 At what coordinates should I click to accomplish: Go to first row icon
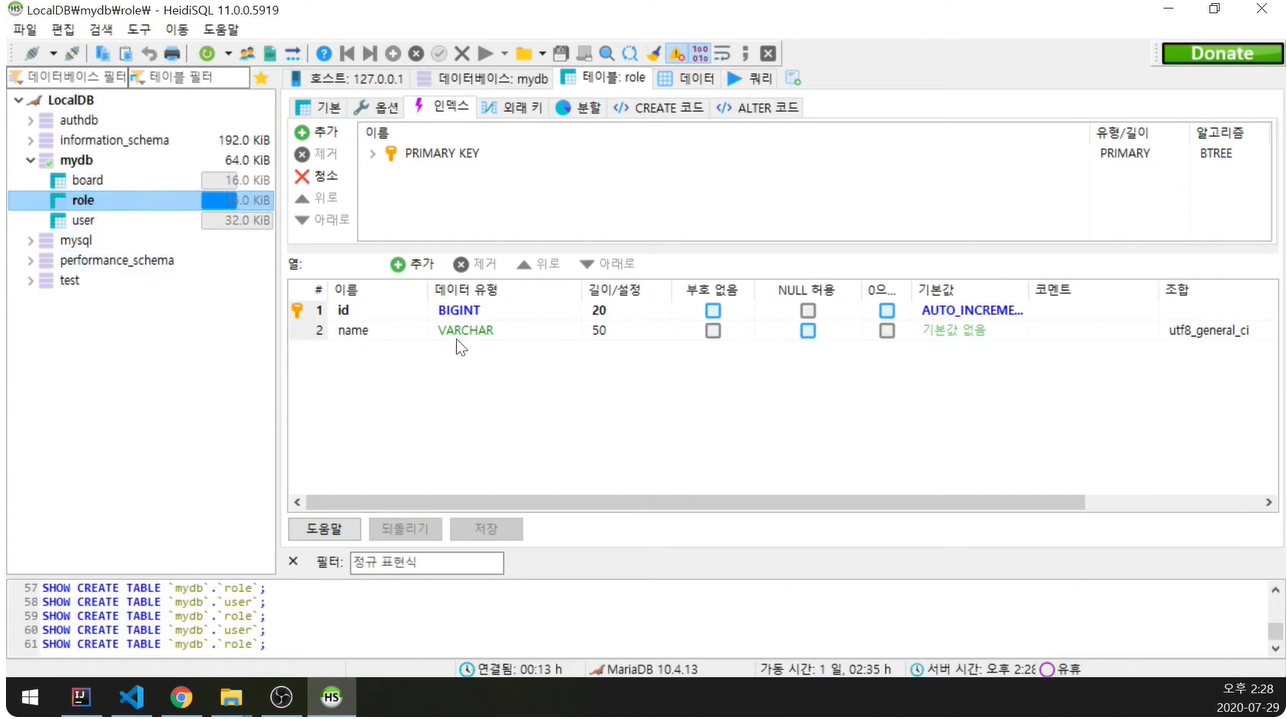[x=347, y=53]
